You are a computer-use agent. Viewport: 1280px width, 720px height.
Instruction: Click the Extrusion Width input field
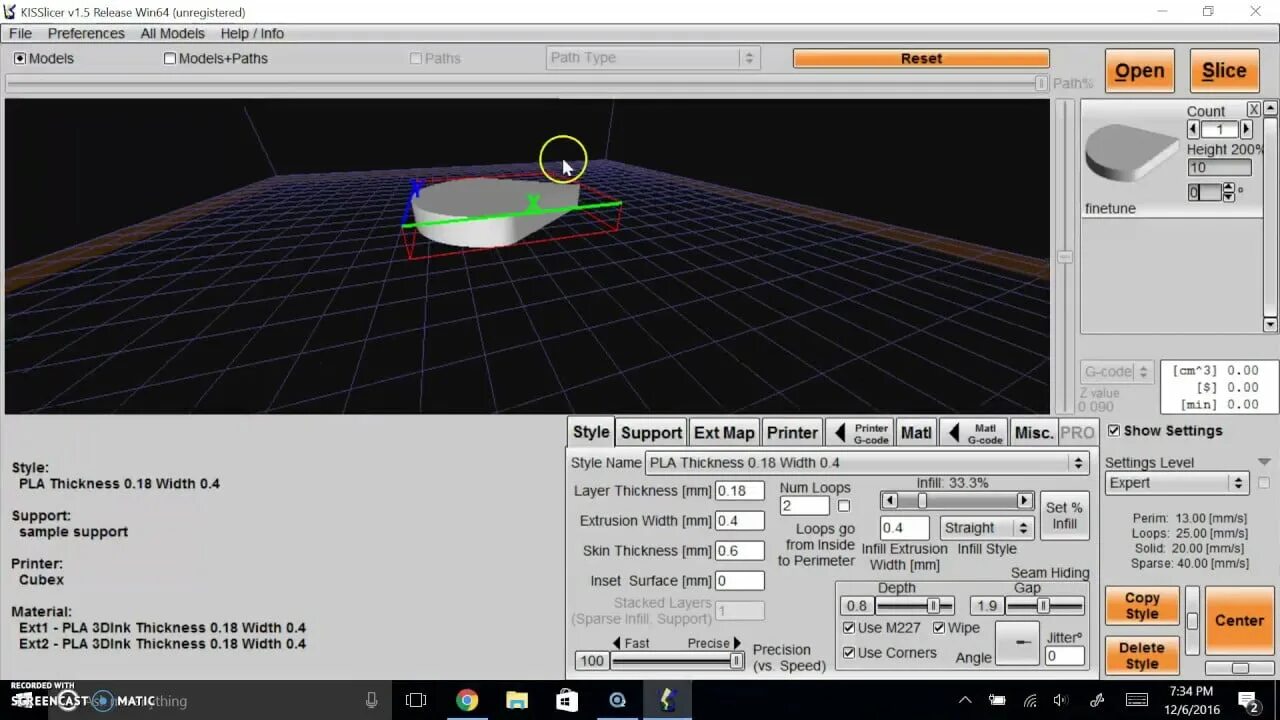[740, 521]
